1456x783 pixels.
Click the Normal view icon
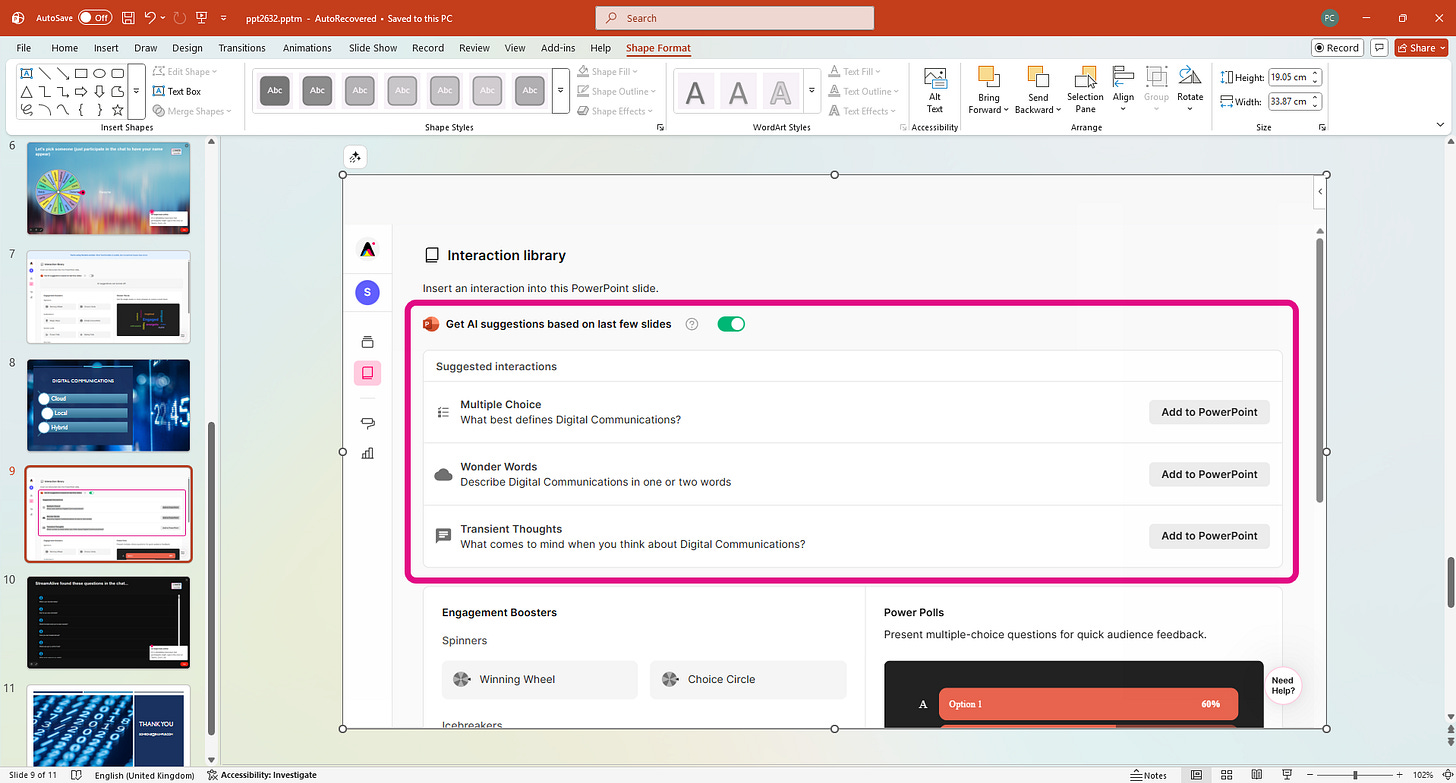1196,775
